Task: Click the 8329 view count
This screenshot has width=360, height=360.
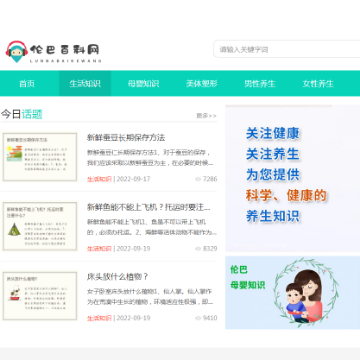Action: pos(210,249)
